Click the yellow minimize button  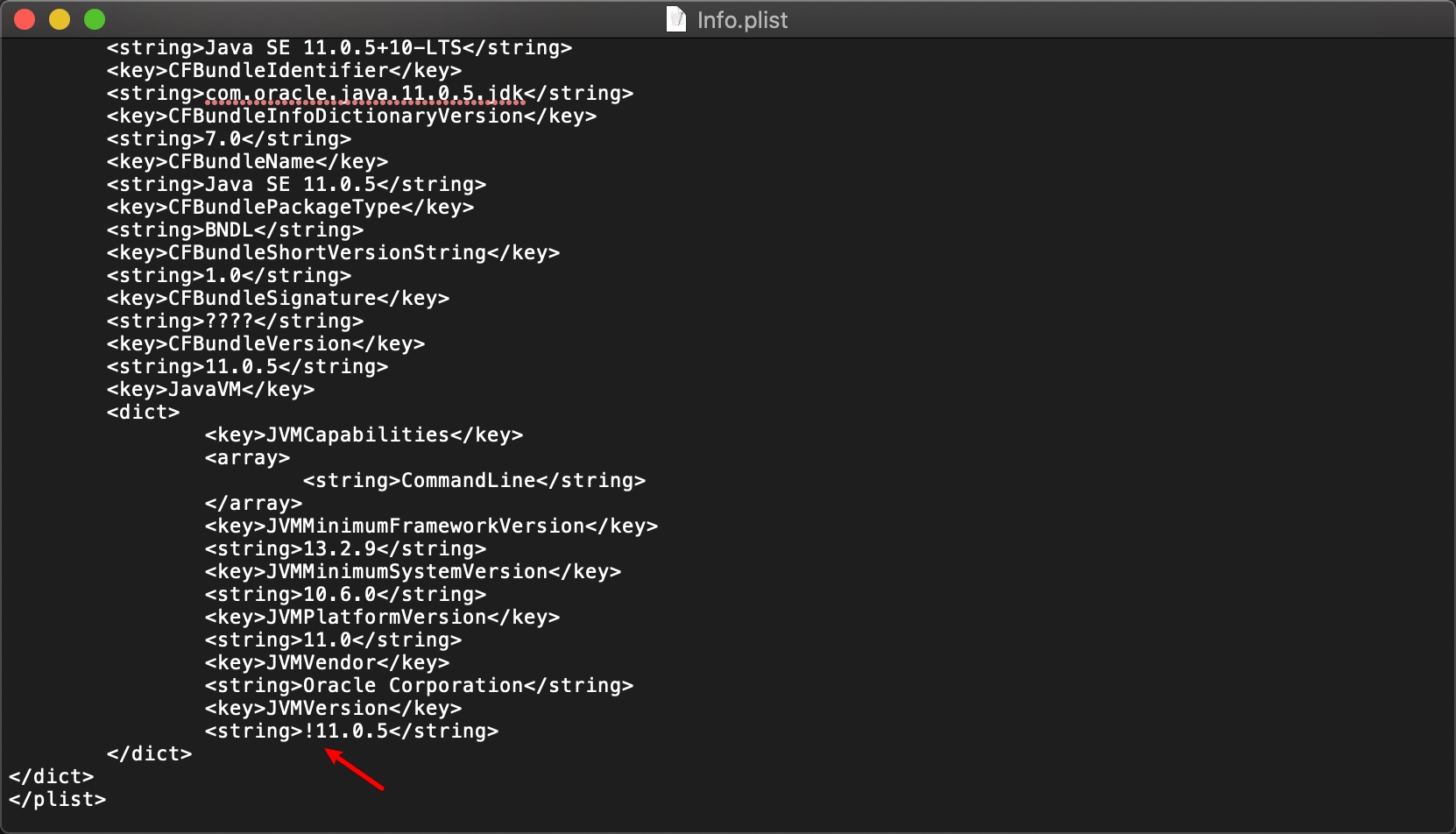coord(60,18)
